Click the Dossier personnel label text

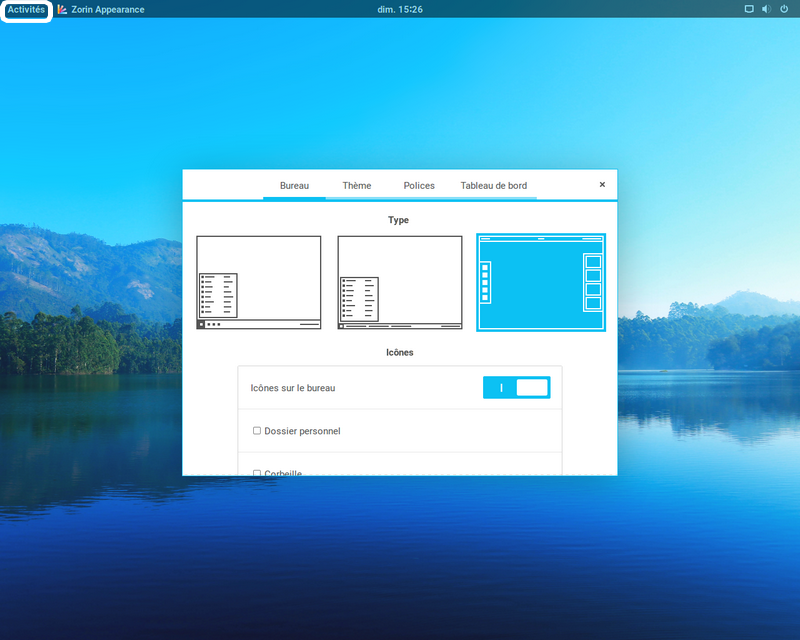point(302,431)
